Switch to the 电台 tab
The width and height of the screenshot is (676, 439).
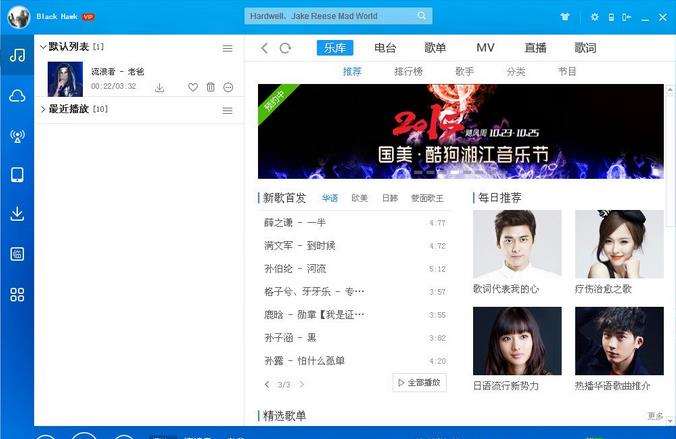point(385,48)
